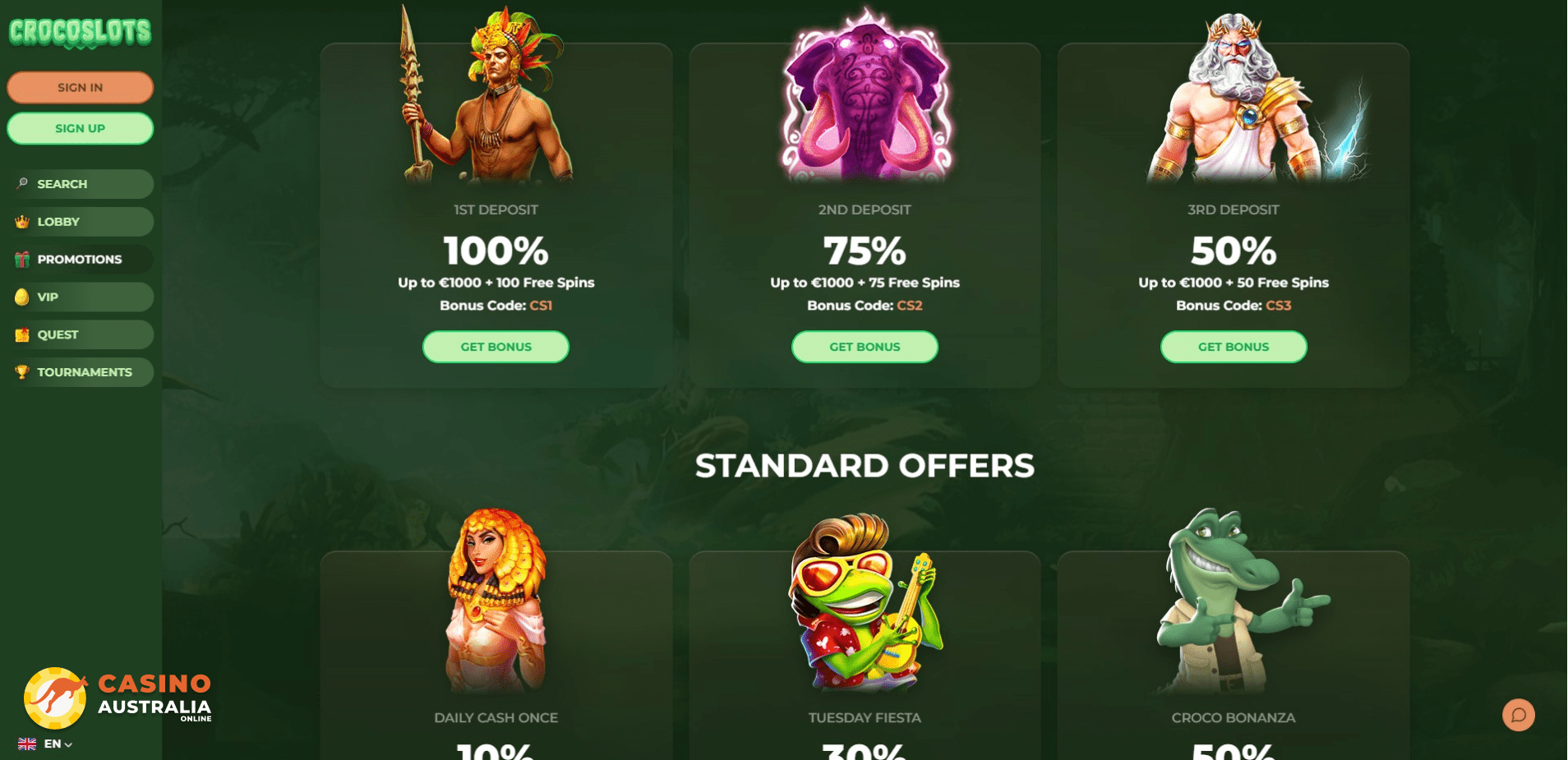Click the Crocoslots logo
The image size is (1568, 760).
[x=80, y=33]
